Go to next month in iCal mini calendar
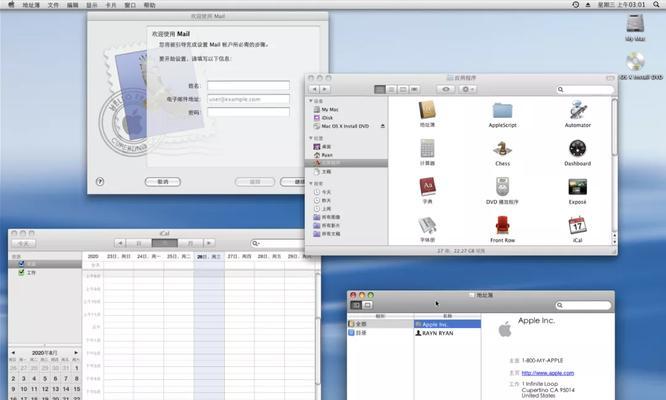Viewport: 666px width, 400px height. (x=76, y=352)
